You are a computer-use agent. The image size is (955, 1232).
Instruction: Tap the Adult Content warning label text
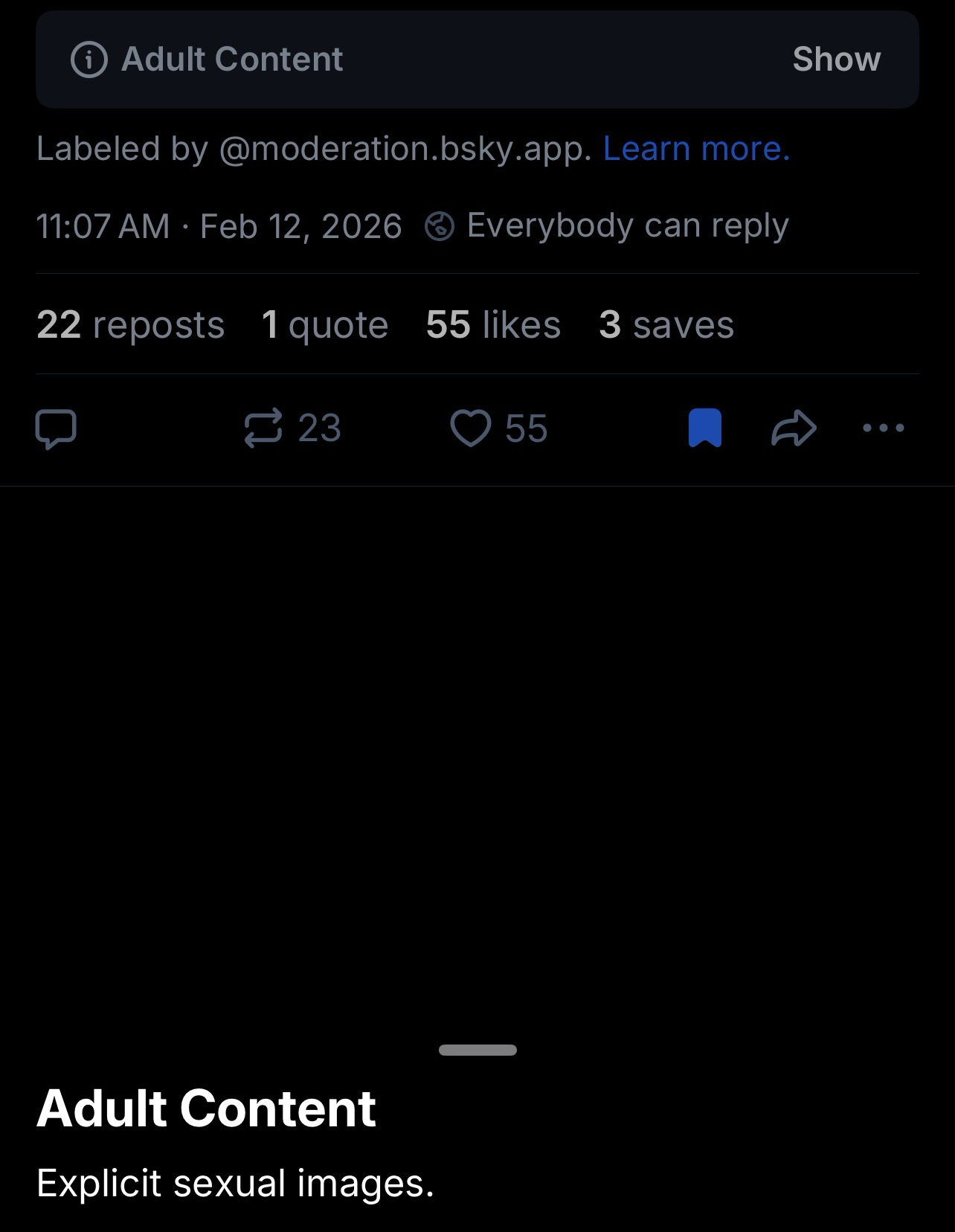(232, 60)
